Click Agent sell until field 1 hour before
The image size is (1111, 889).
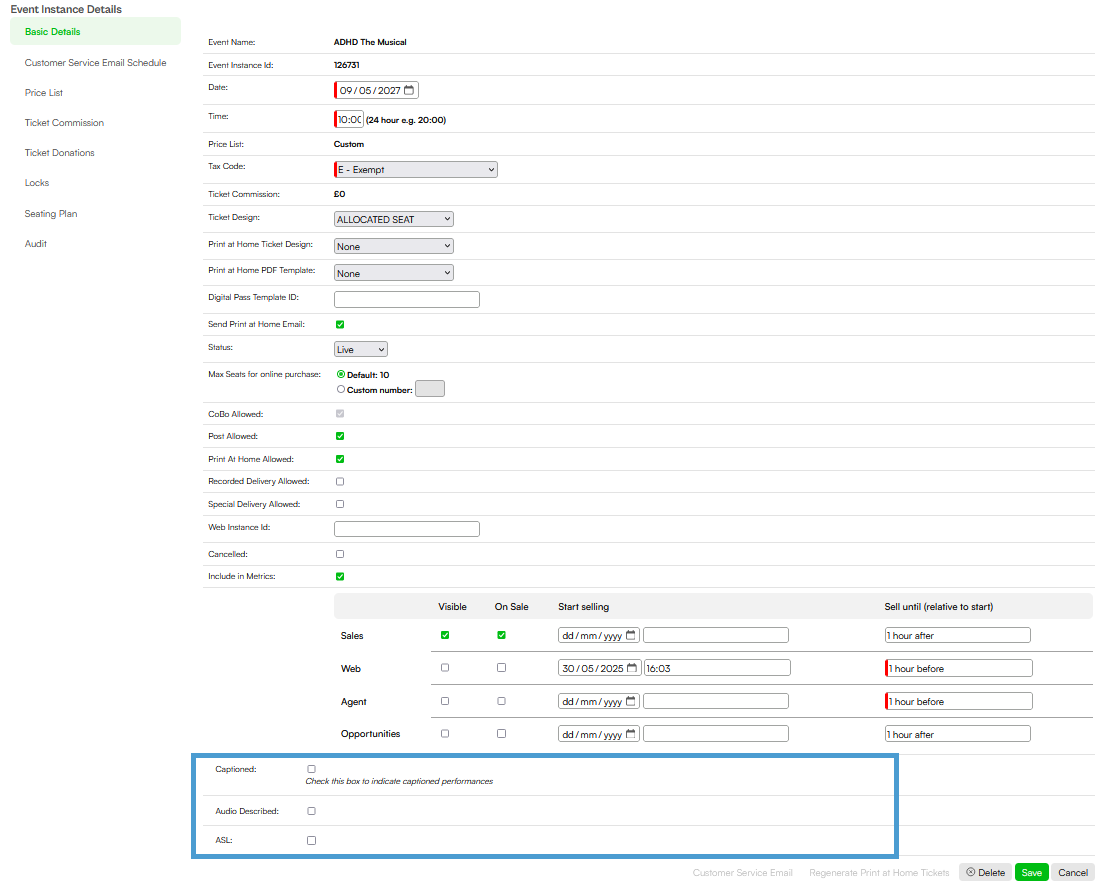click(959, 701)
